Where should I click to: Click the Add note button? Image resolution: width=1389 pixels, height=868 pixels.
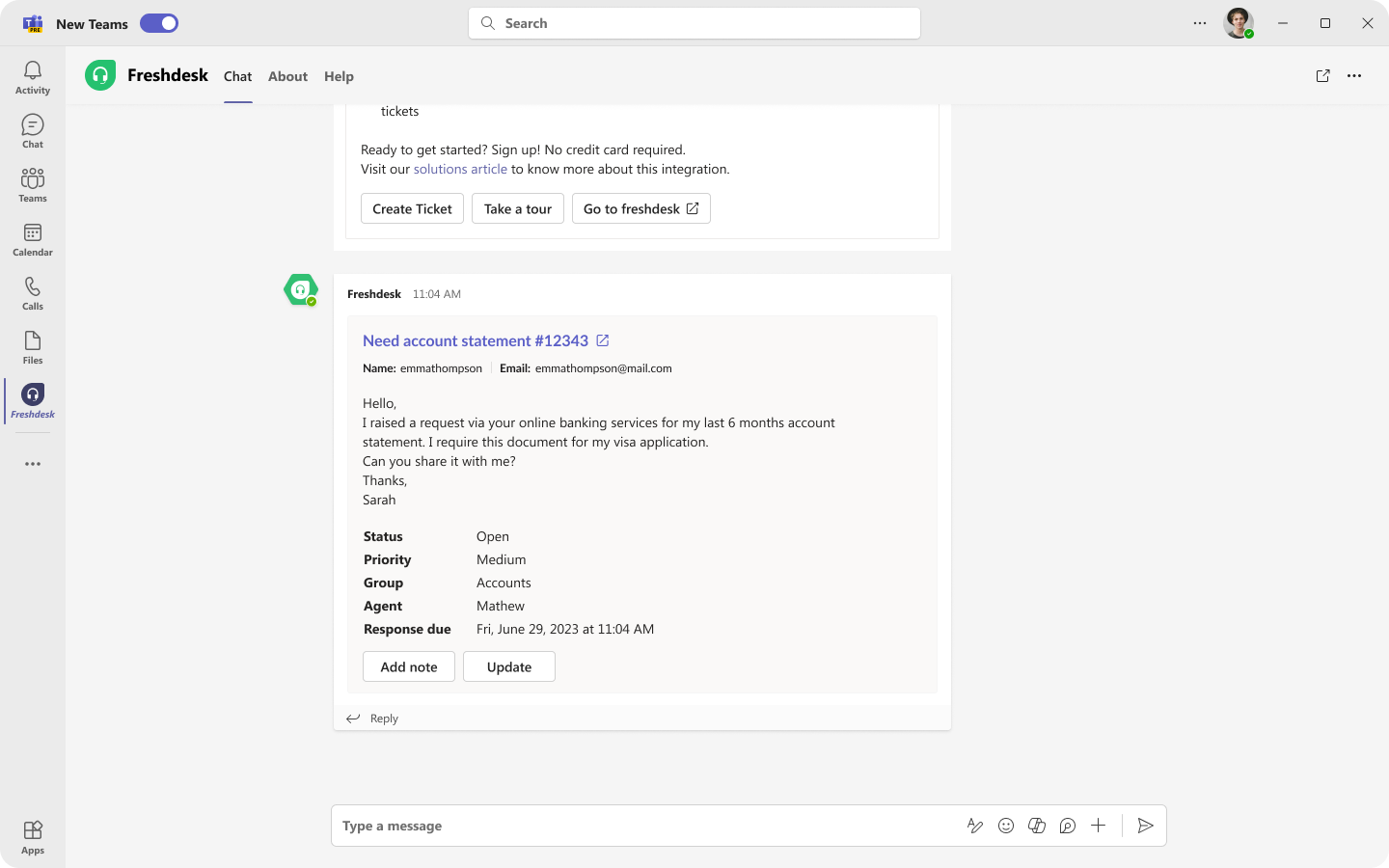[x=409, y=666]
